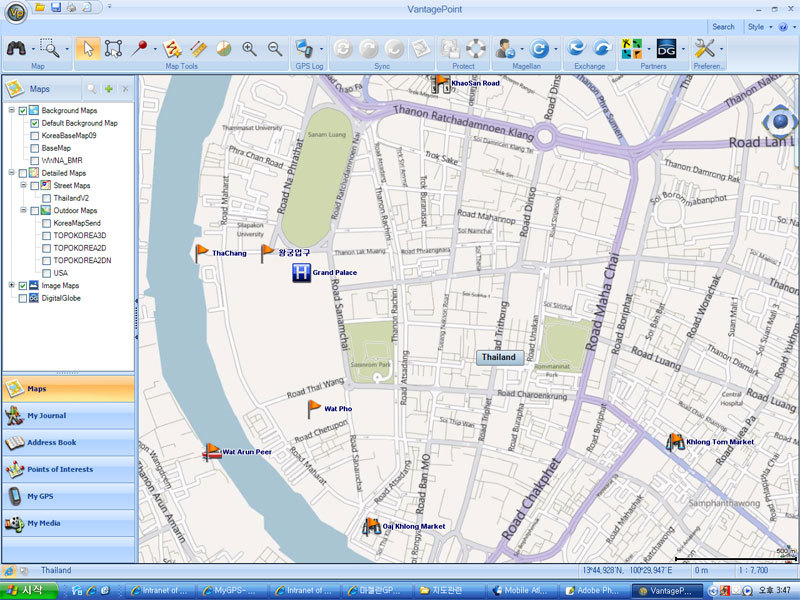Check the KoreaBaseMap09 checkbox
The height and width of the screenshot is (600, 800).
(x=35, y=136)
